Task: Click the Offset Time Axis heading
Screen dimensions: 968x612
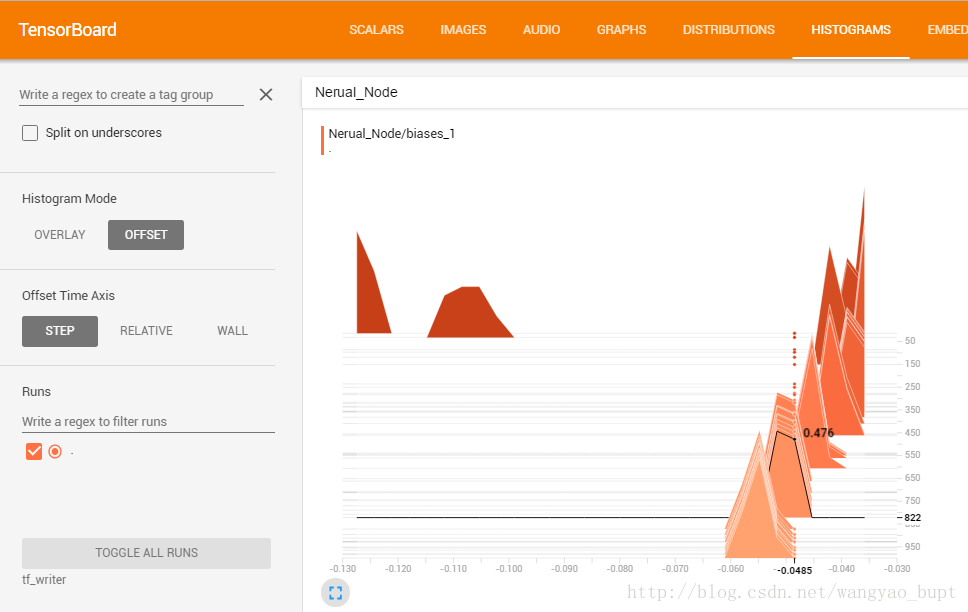Action: tap(69, 295)
